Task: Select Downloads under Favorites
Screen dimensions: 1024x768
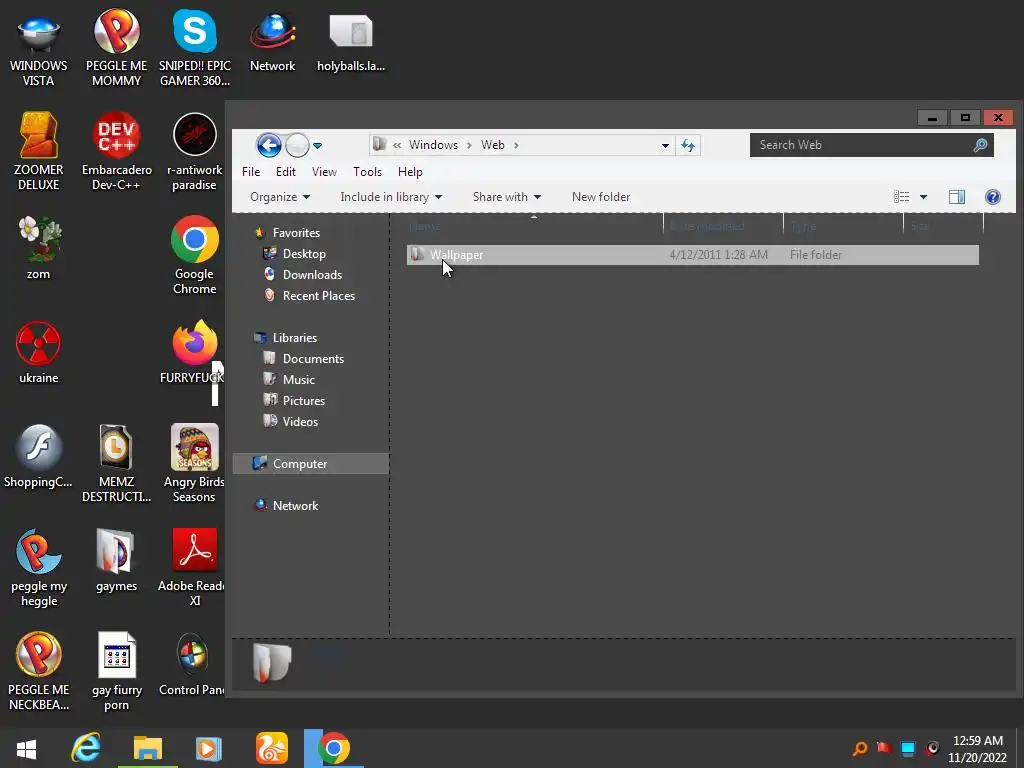Action: pyautogui.click(x=312, y=274)
